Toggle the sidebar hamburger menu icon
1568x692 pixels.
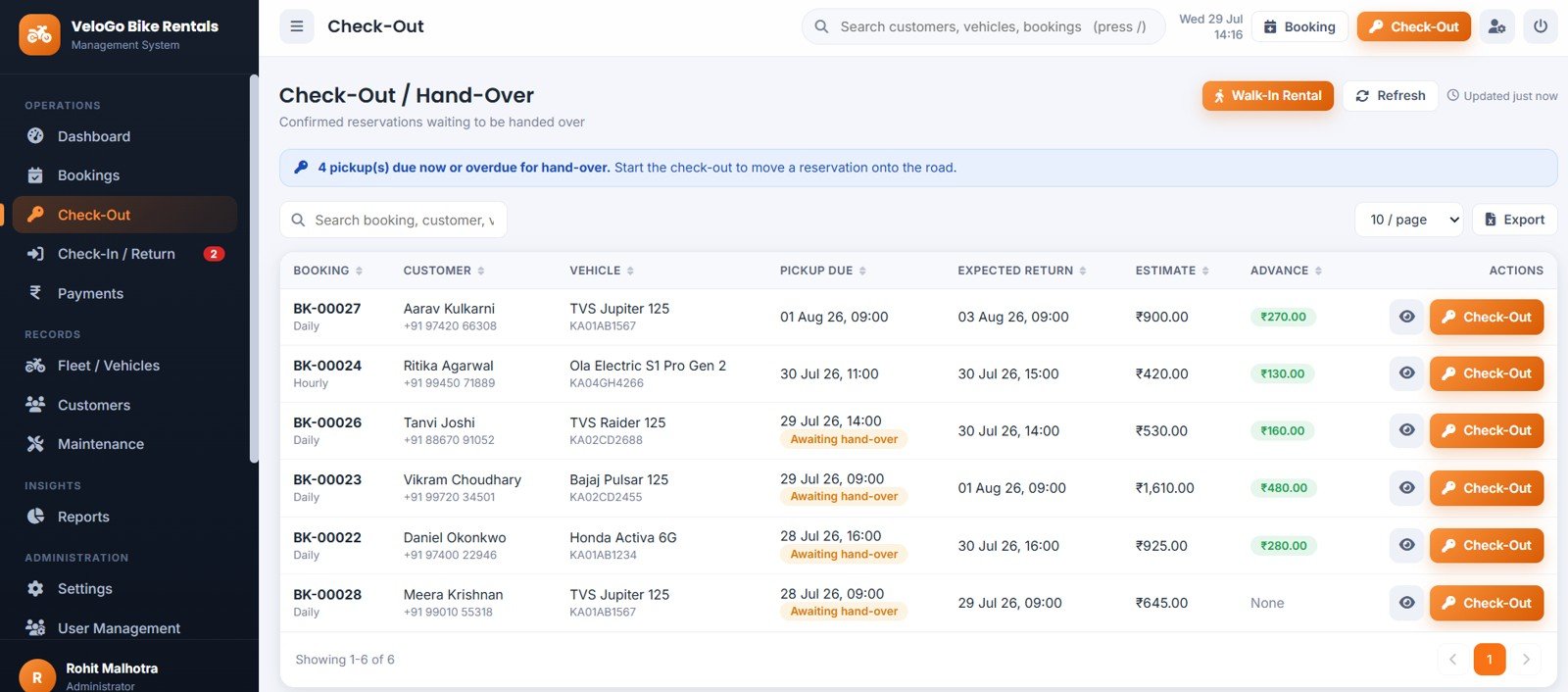(297, 26)
